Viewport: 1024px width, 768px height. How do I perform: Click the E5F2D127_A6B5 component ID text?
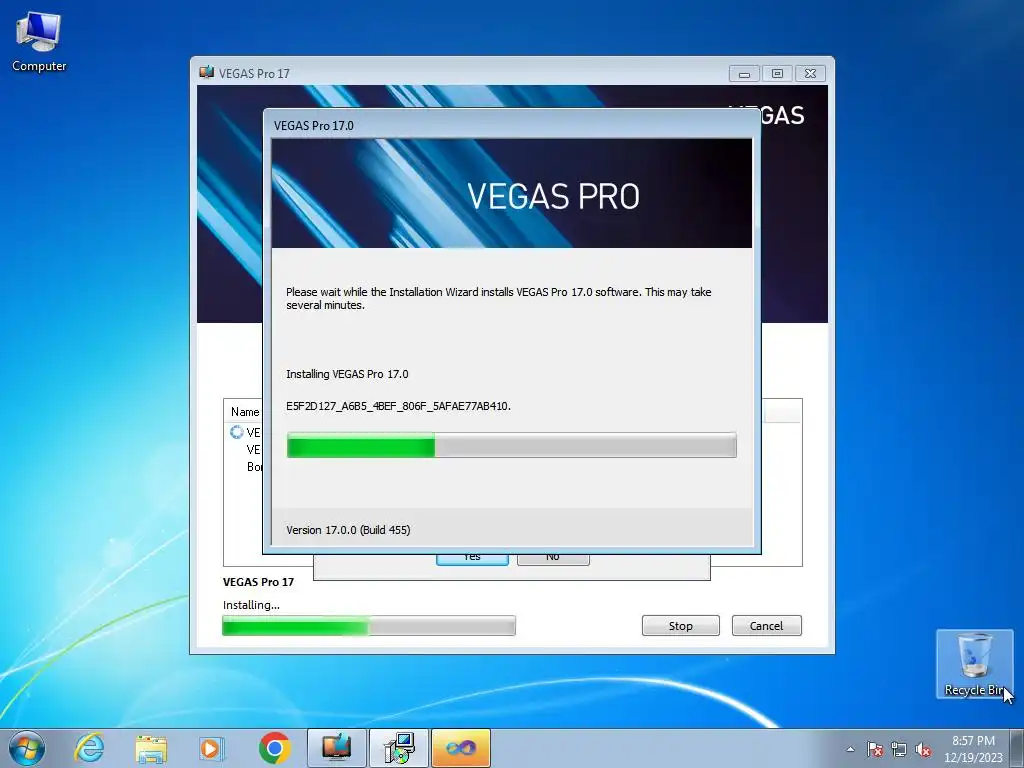pos(398,406)
